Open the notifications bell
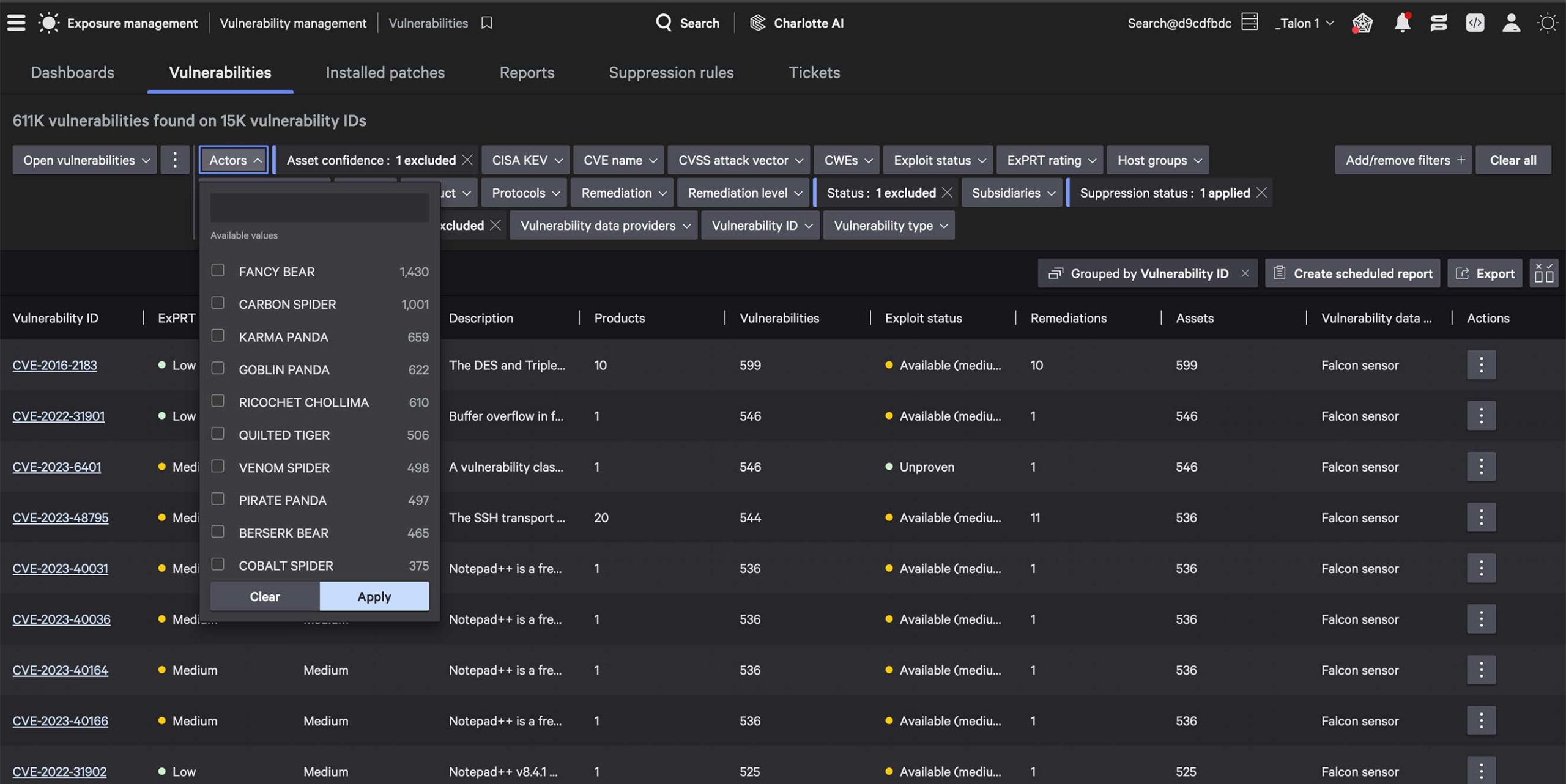The image size is (1566, 784). 1402,23
